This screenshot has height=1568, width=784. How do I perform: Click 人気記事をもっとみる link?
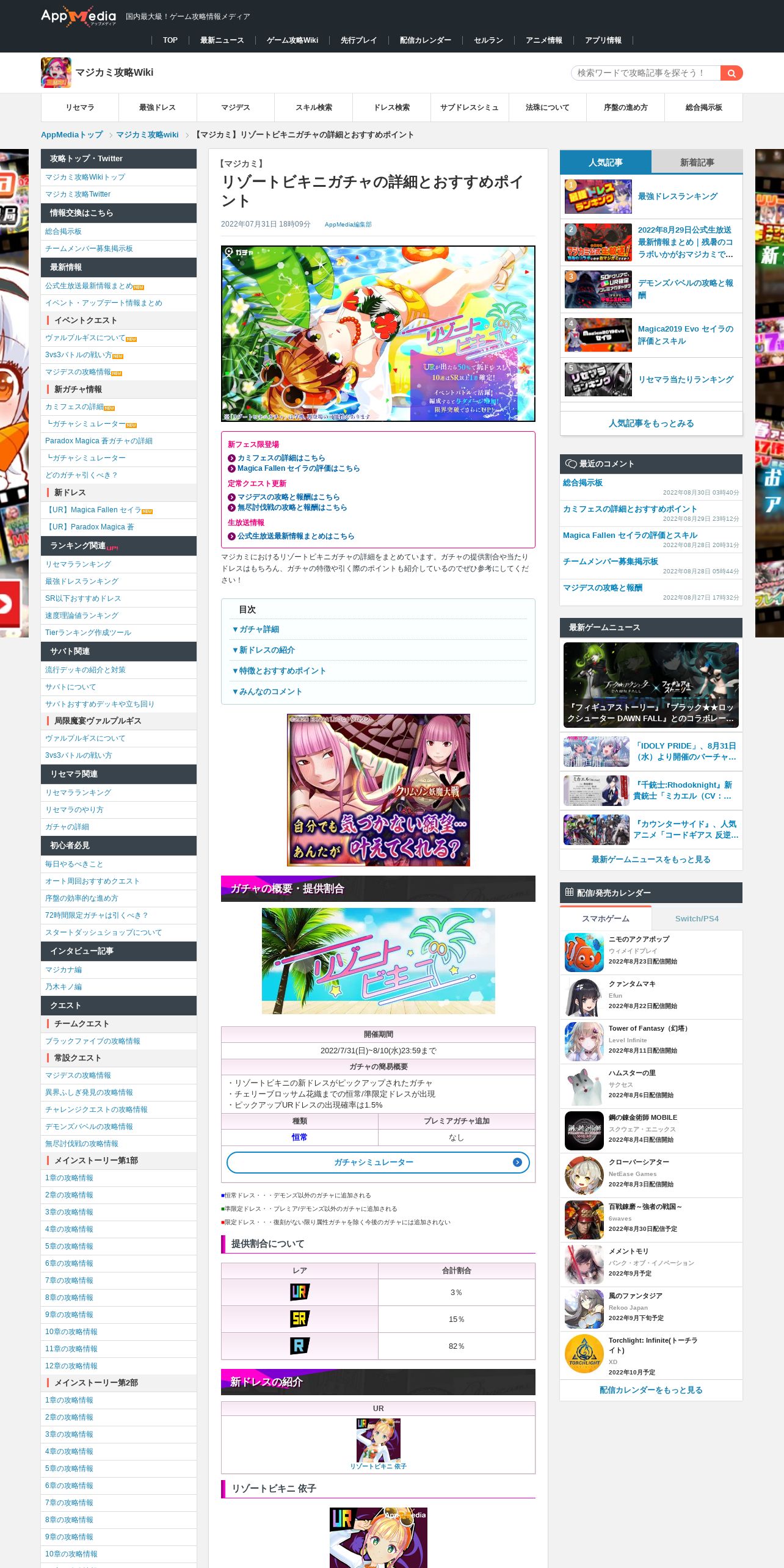coord(651,423)
